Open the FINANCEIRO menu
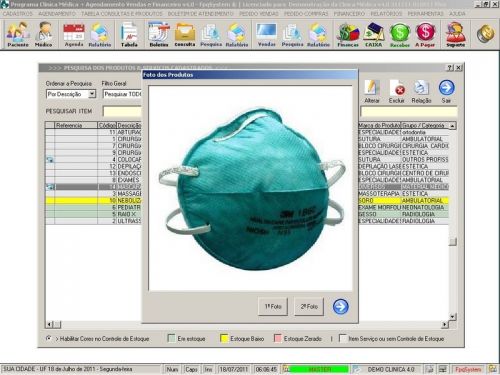The width and height of the screenshot is (500, 375). pyautogui.click(x=349, y=14)
